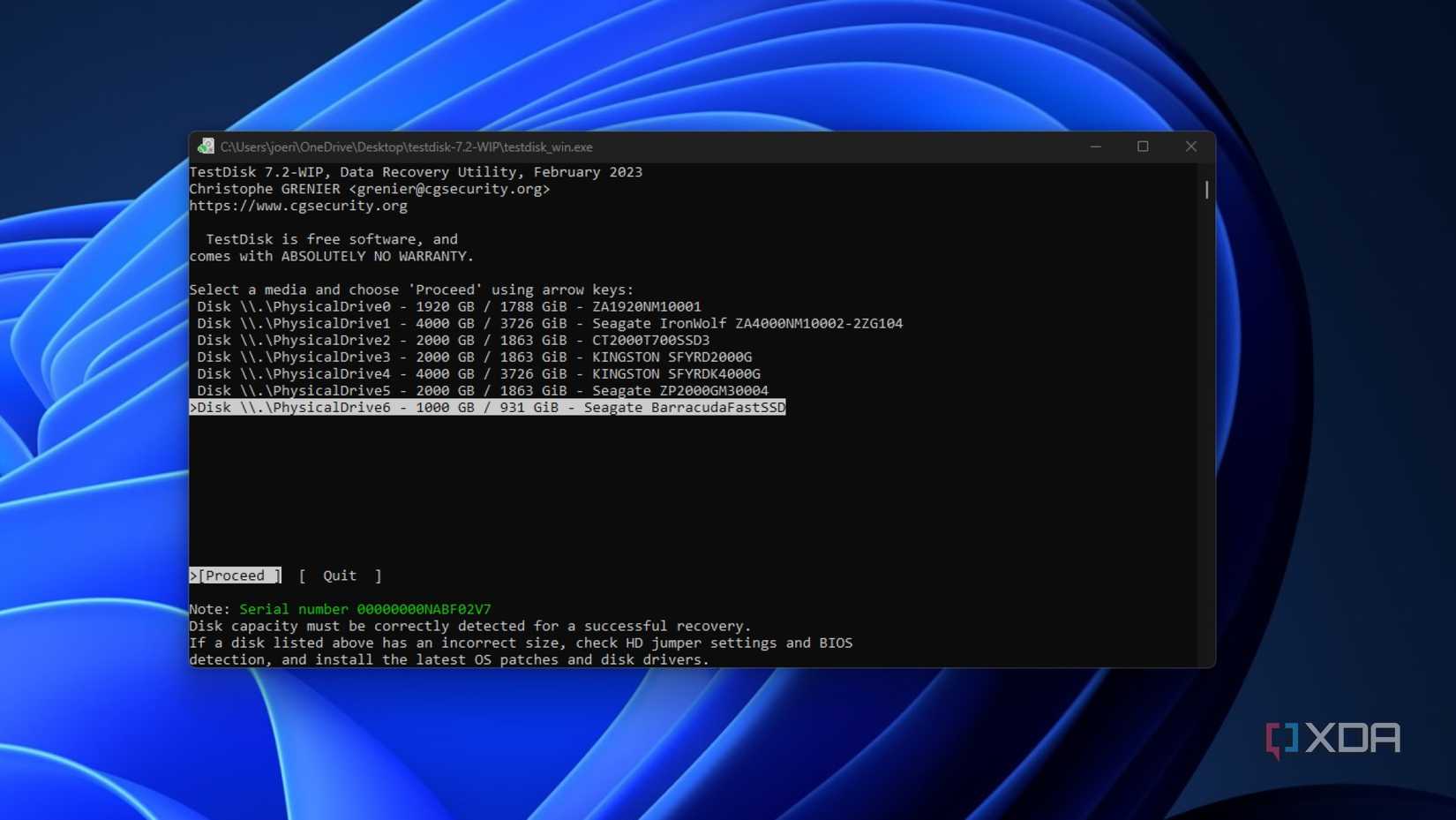Click the https://www.cgsecurity.org URL text

tap(298, 206)
